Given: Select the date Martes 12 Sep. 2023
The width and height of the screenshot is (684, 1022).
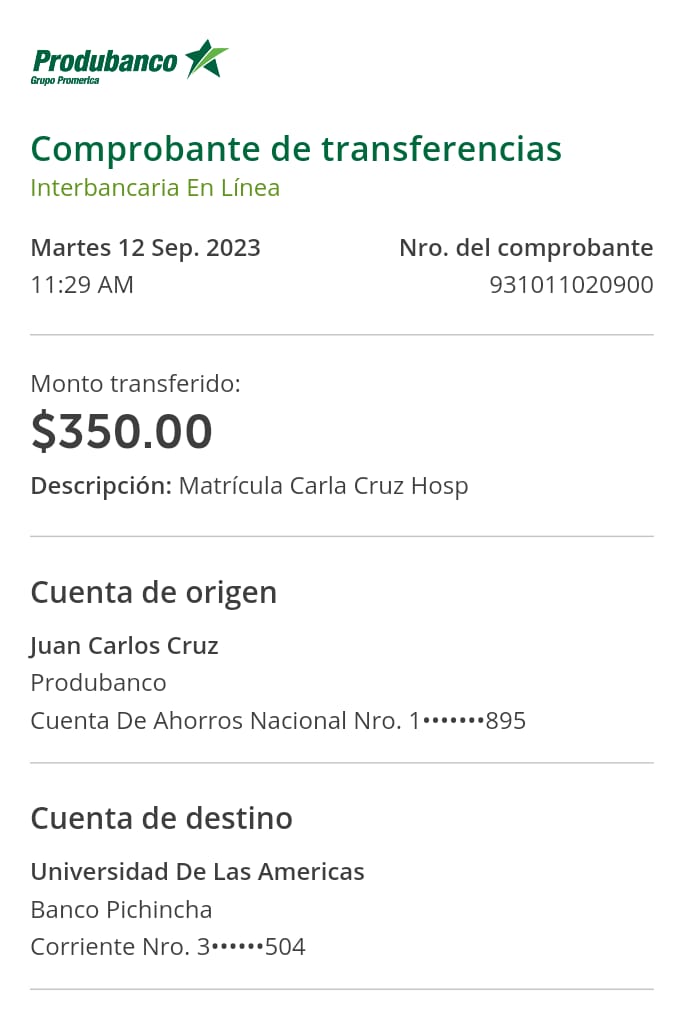Looking at the screenshot, I should 145,248.
